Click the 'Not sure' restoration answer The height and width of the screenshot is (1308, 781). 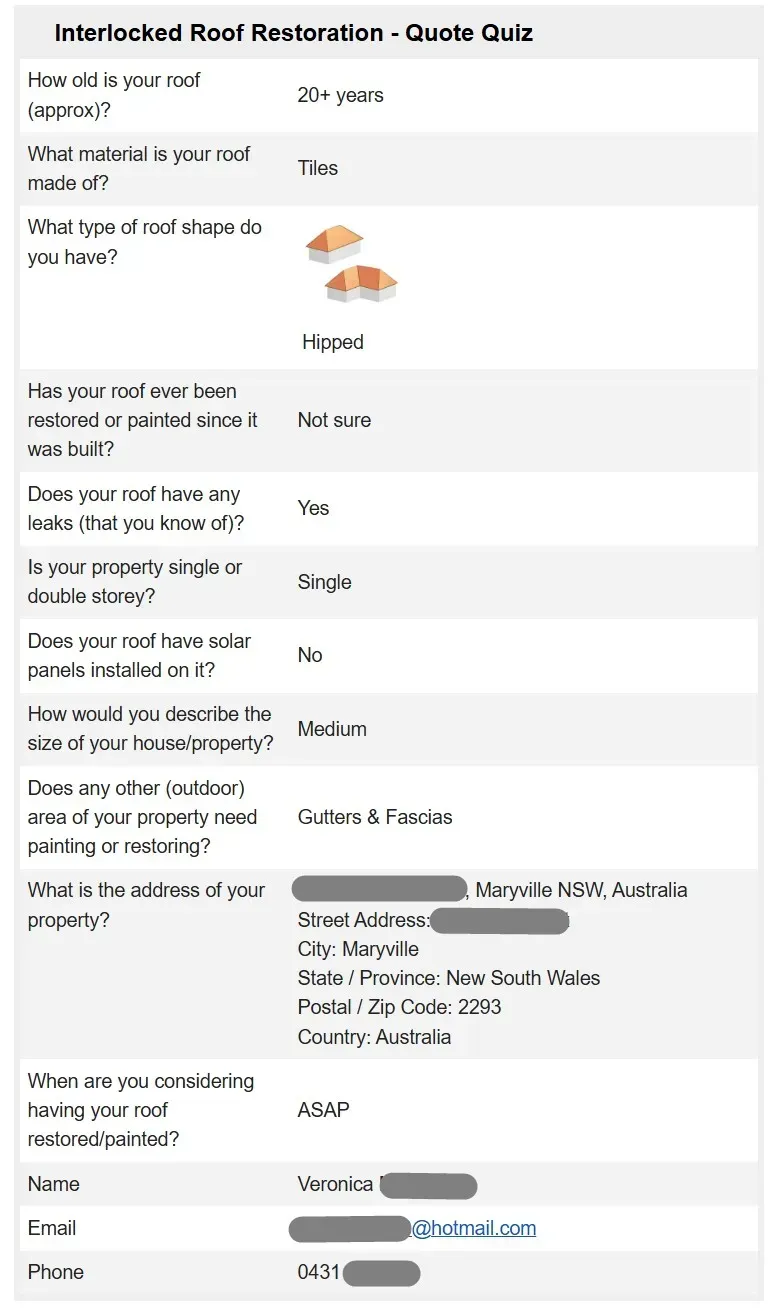point(334,420)
